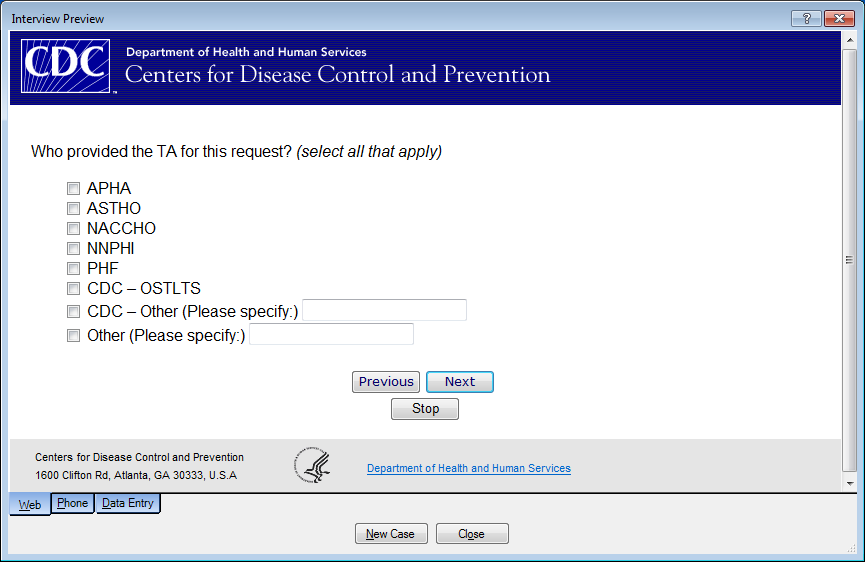Open the help question mark button
Image resolution: width=865 pixels, height=562 pixels.
coord(807,19)
